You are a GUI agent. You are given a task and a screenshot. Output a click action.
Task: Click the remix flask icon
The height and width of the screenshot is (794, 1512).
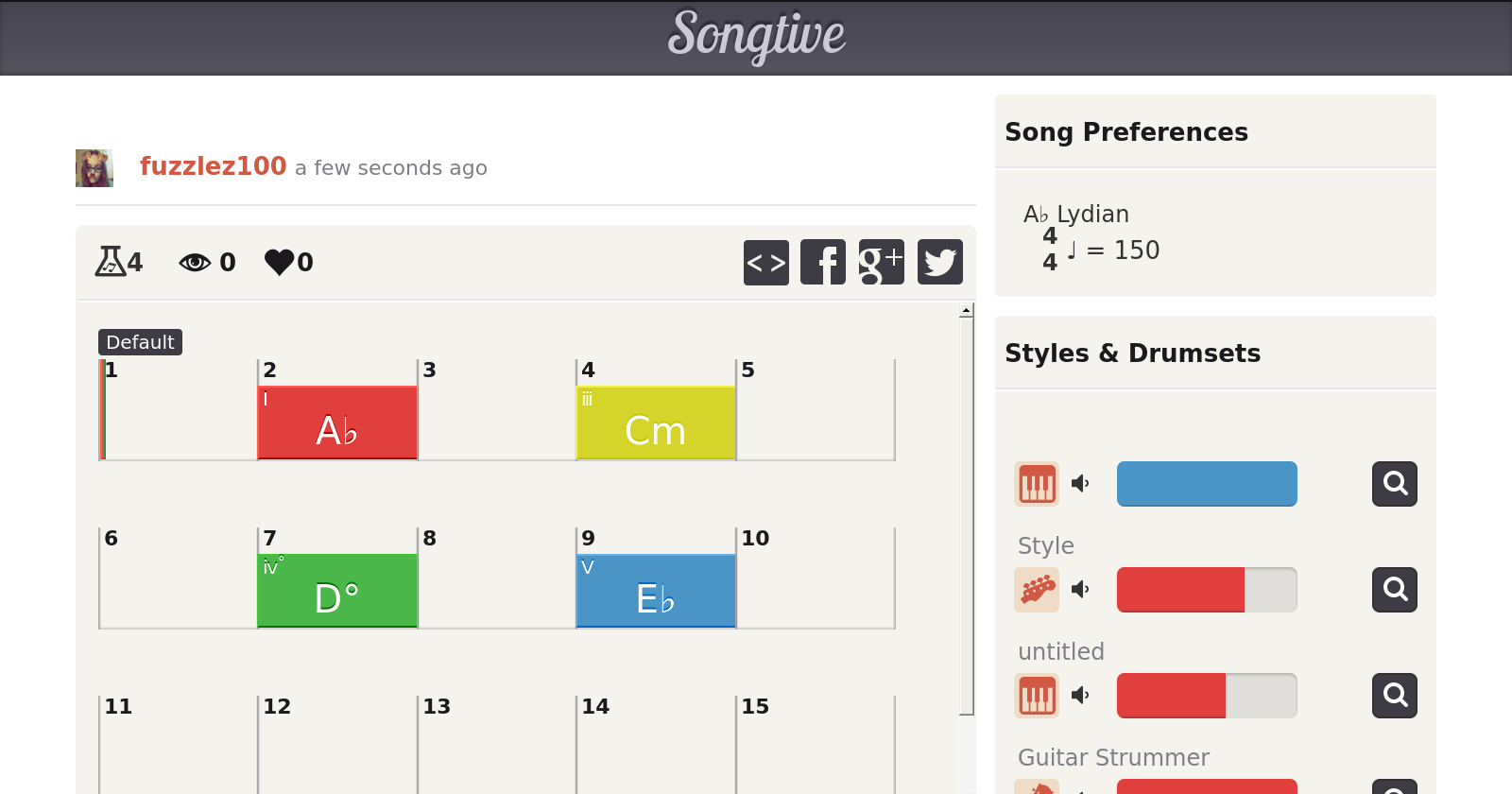tap(110, 262)
